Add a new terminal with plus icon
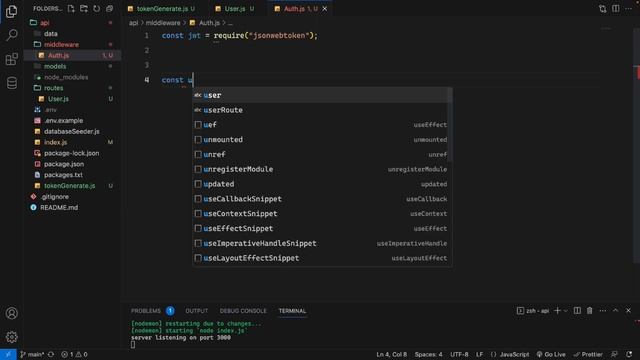The image size is (640, 360). 557,311
